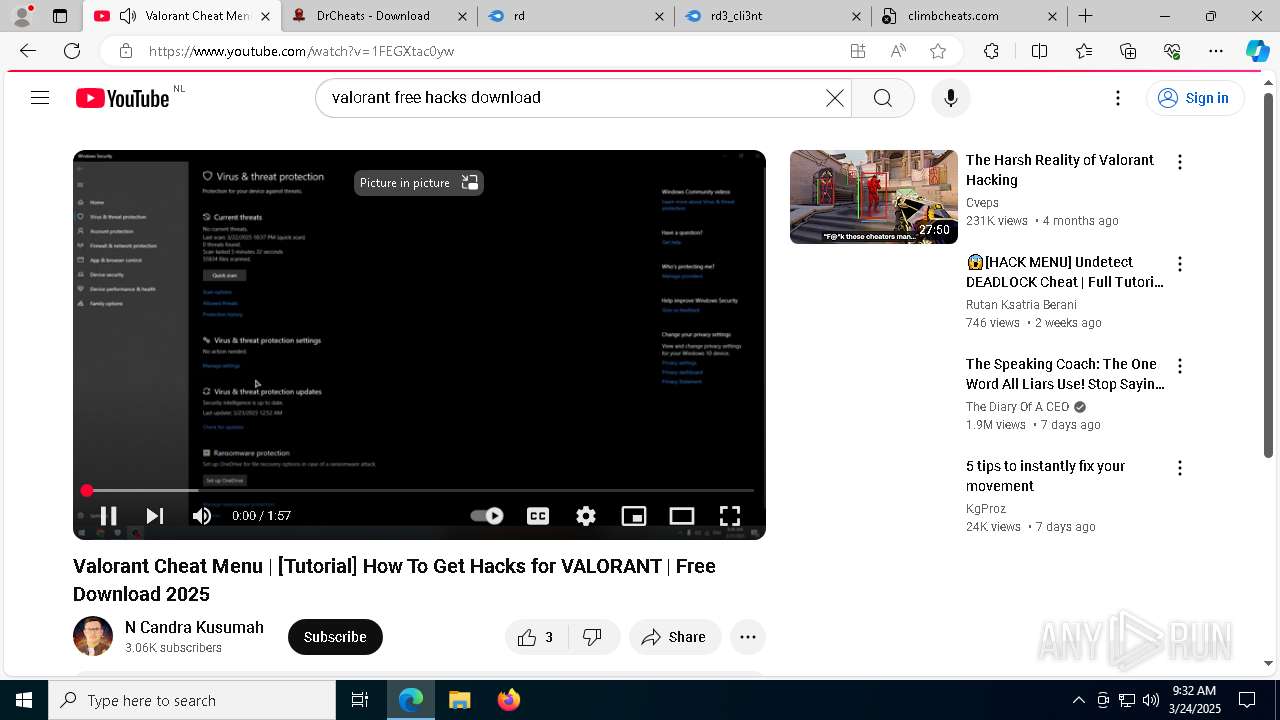
Task: Share the video
Action: [x=675, y=637]
